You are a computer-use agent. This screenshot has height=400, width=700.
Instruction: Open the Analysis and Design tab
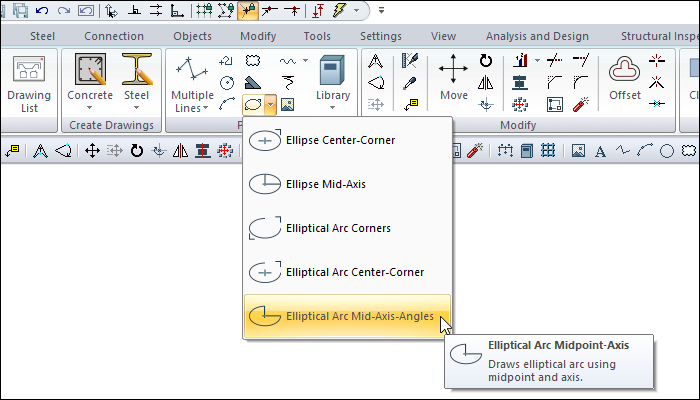pyautogui.click(x=537, y=36)
